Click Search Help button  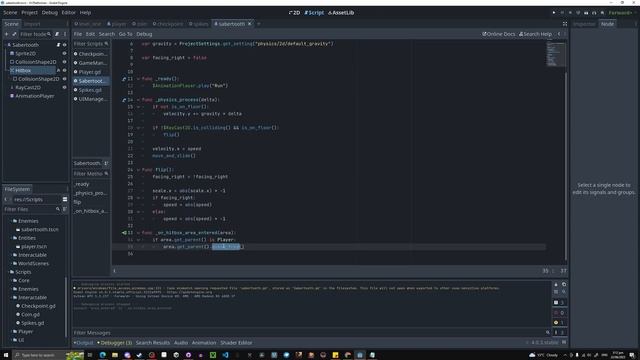click(x=535, y=34)
